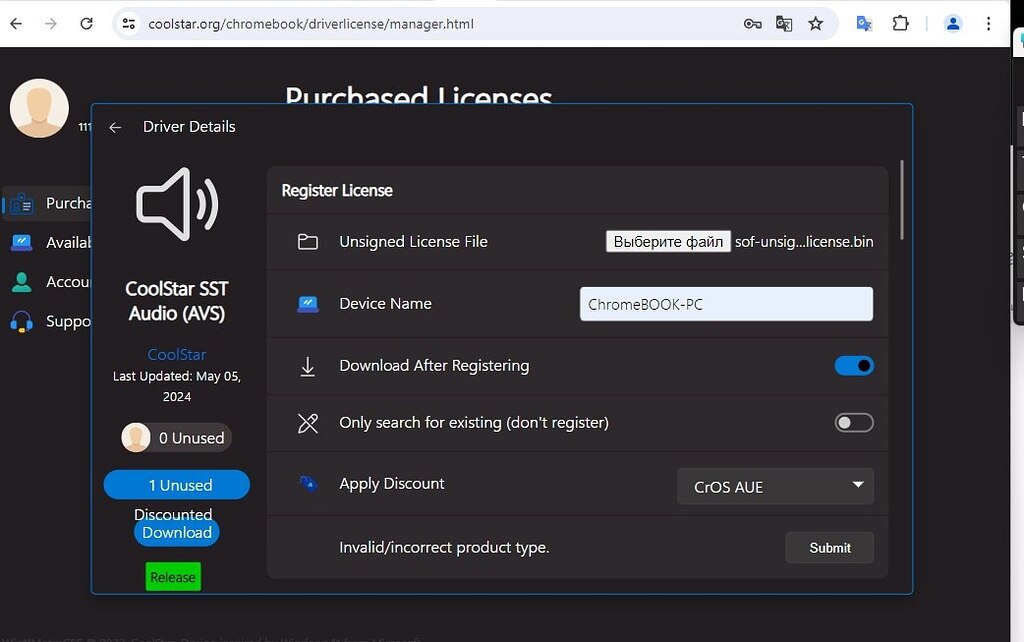The image size is (1024, 642).
Task: Click the back arrow in Driver Details
Action: pyautogui.click(x=115, y=127)
